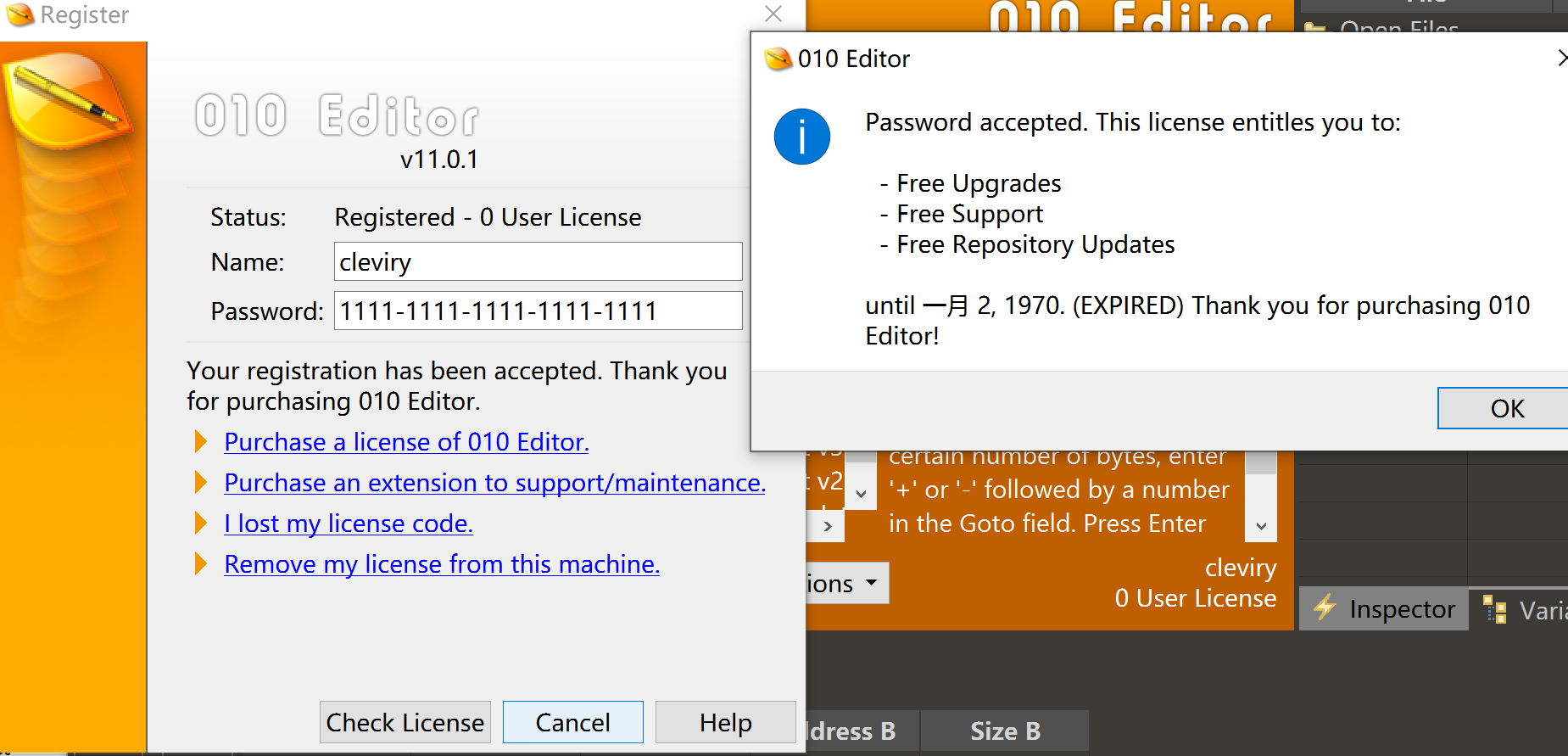The width and height of the screenshot is (1568, 756).
Task: Click the Register dialog title icon
Action: [x=20, y=14]
